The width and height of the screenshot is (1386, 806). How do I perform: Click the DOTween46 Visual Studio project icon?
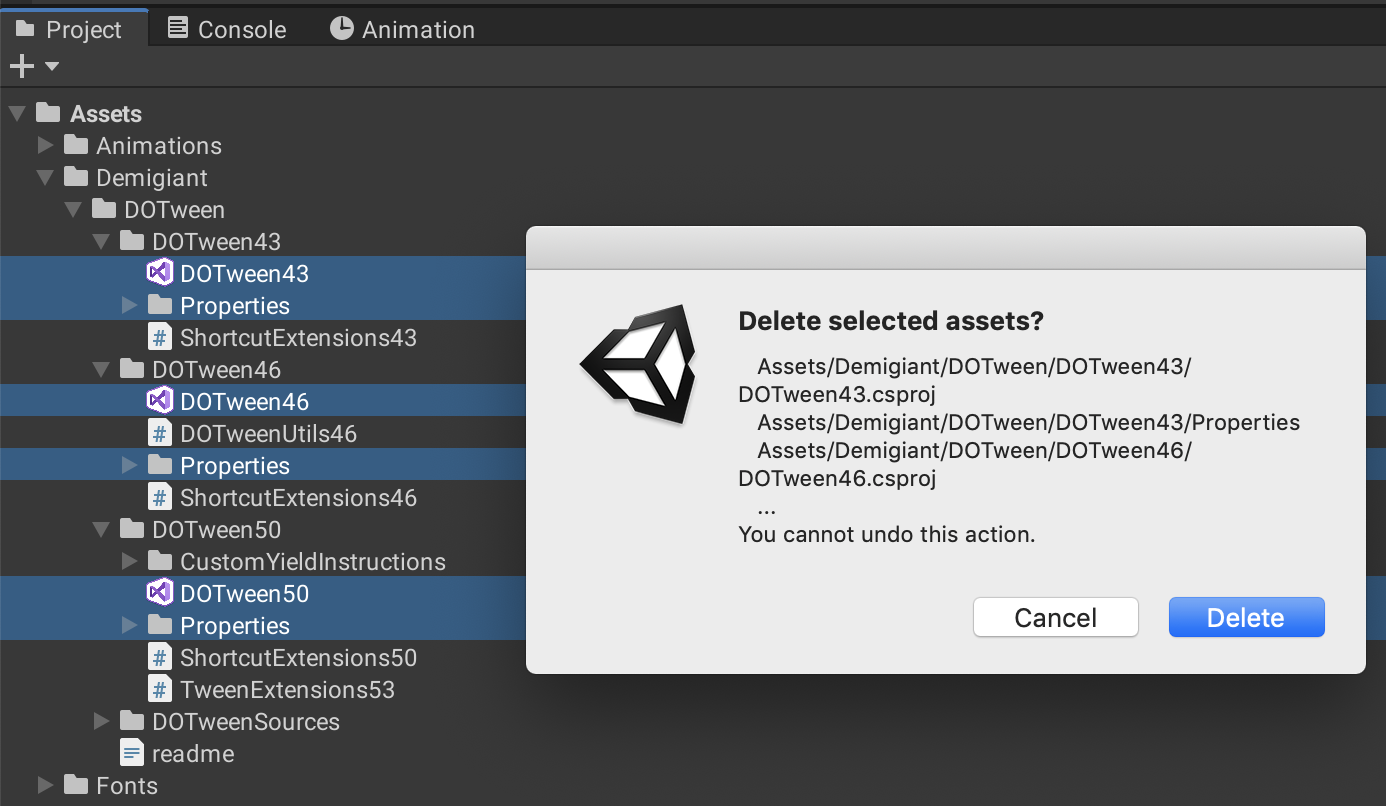coord(159,401)
